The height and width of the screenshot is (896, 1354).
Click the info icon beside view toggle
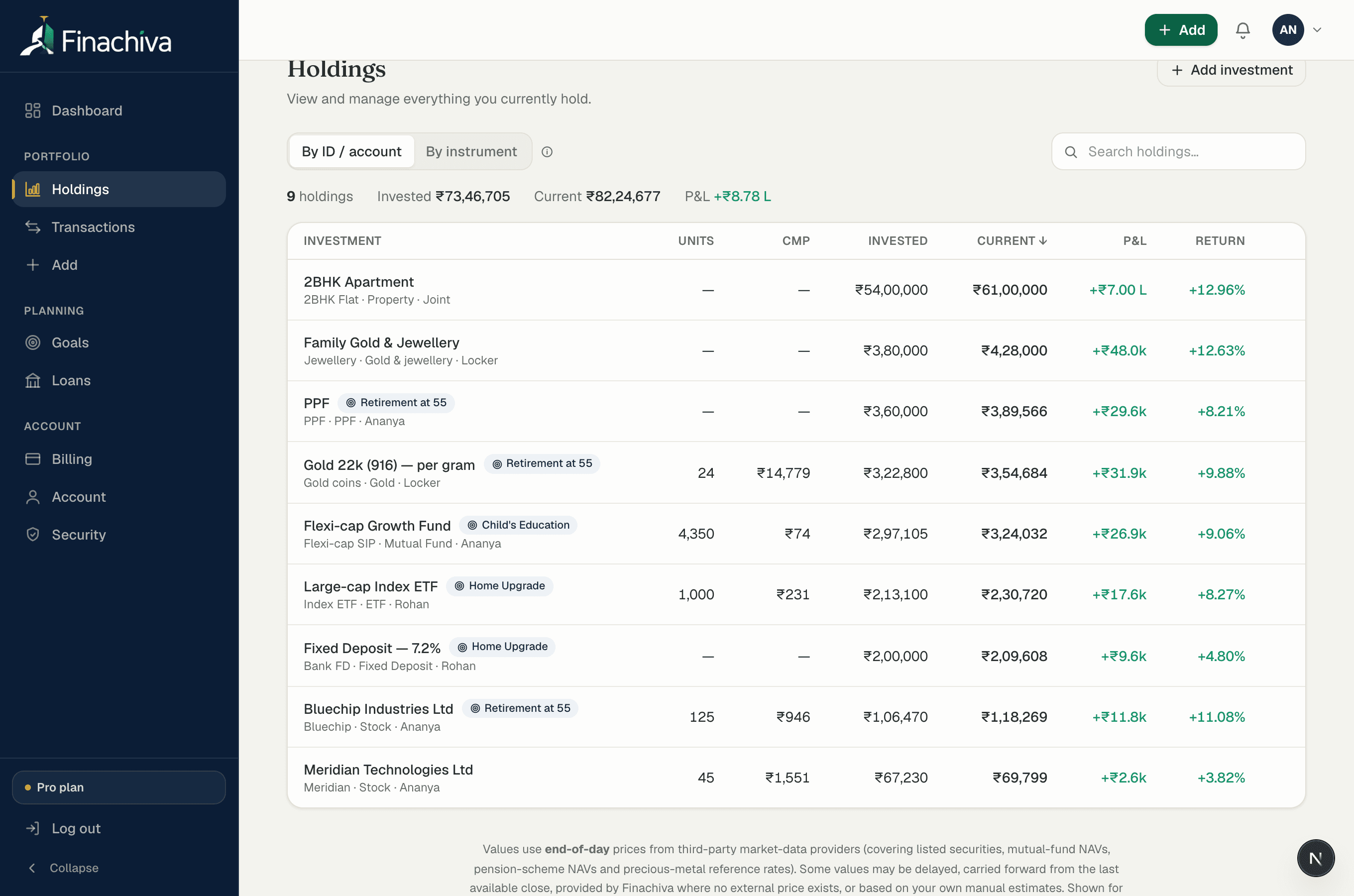pos(547,151)
